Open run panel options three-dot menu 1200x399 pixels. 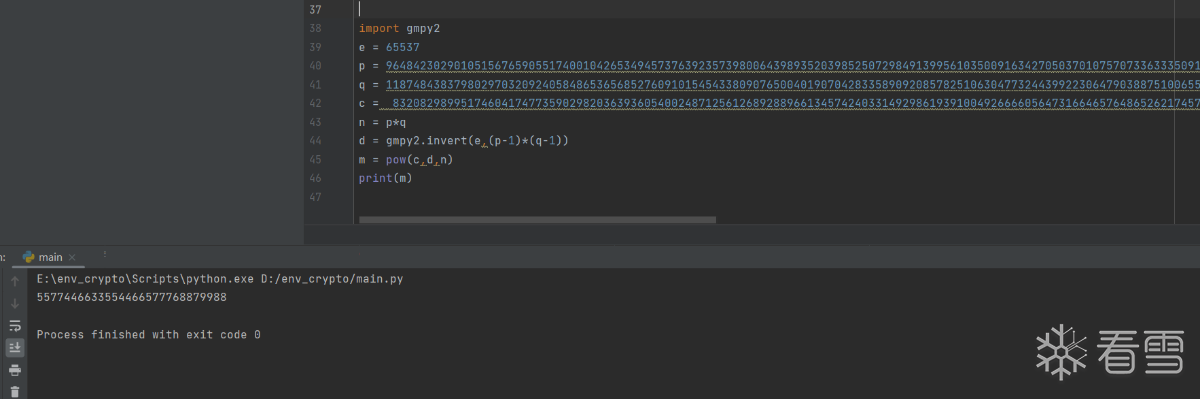tap(104, 256)
